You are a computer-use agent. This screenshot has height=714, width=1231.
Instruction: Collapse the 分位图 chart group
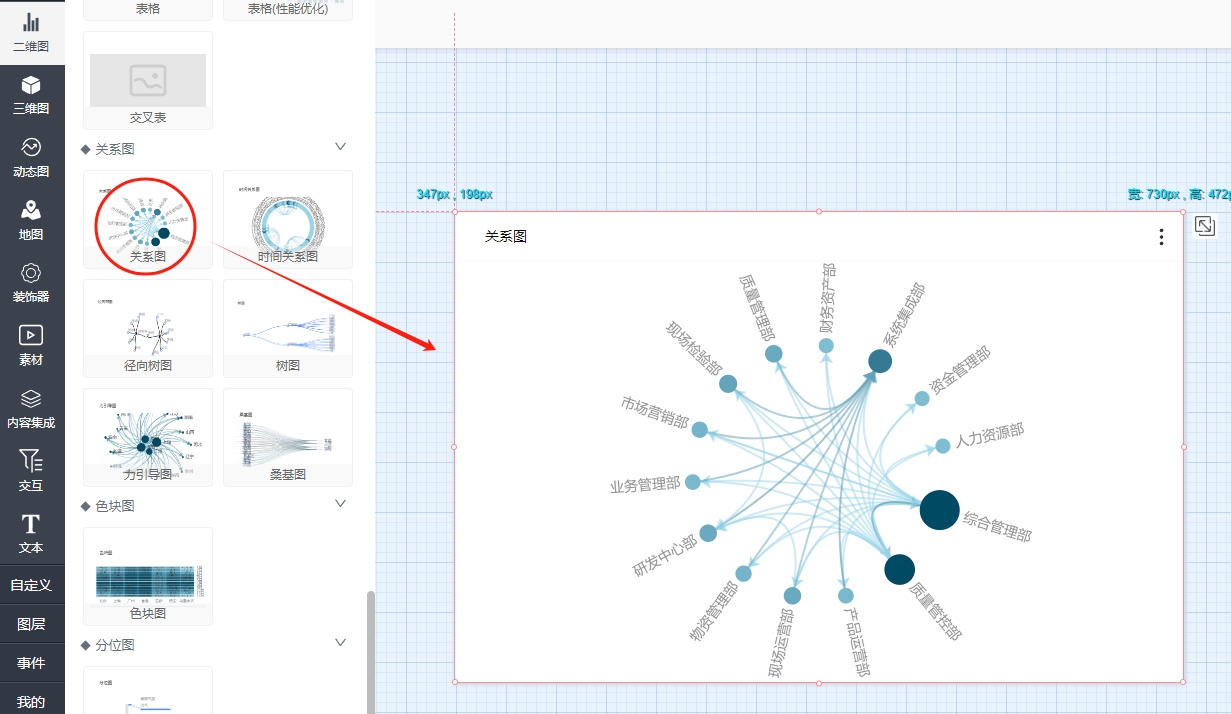pos(340,643)
